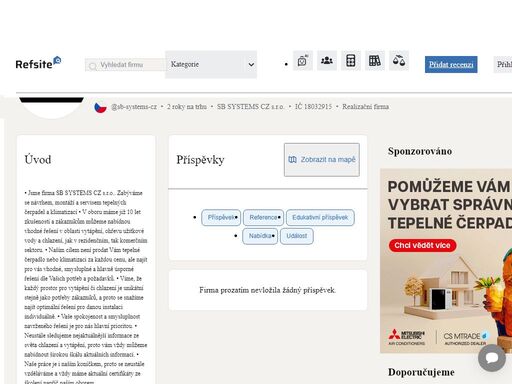The width and height of the screenshot is (512, 384).
Task: Click 'Firma prozatím nevložila žádný příspěvek' message
Action: click(268, 290)
